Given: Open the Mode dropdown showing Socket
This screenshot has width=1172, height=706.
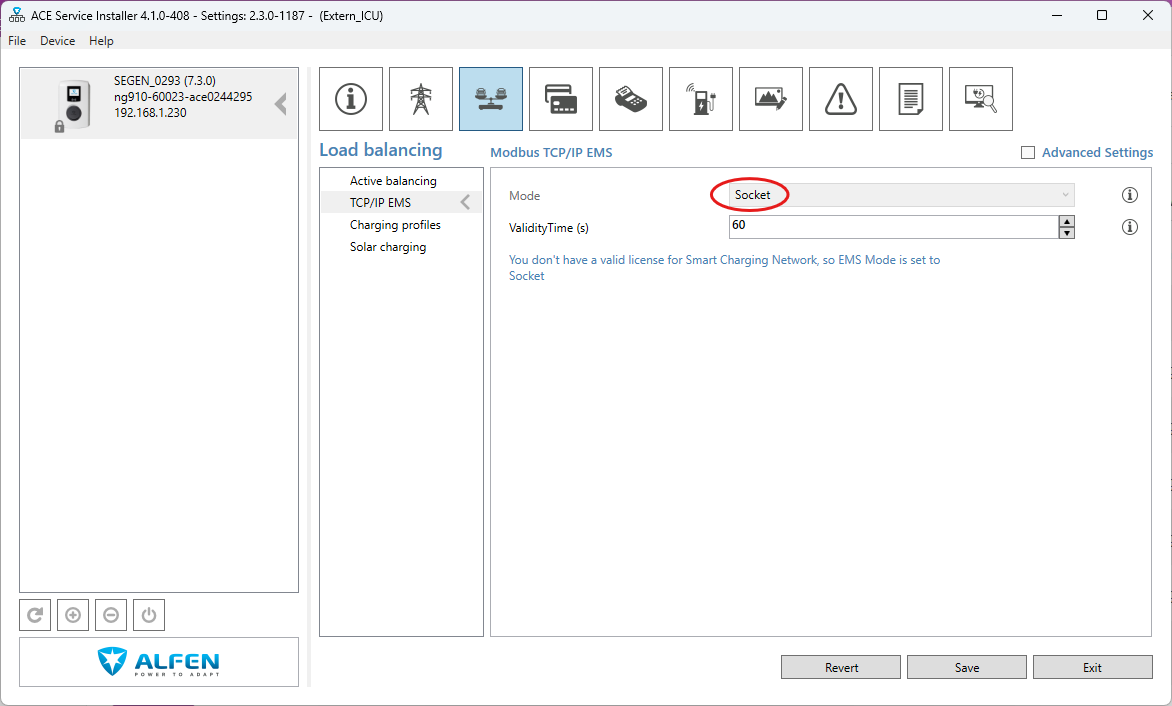Looking at the screenshot, I should click(901, 195).
